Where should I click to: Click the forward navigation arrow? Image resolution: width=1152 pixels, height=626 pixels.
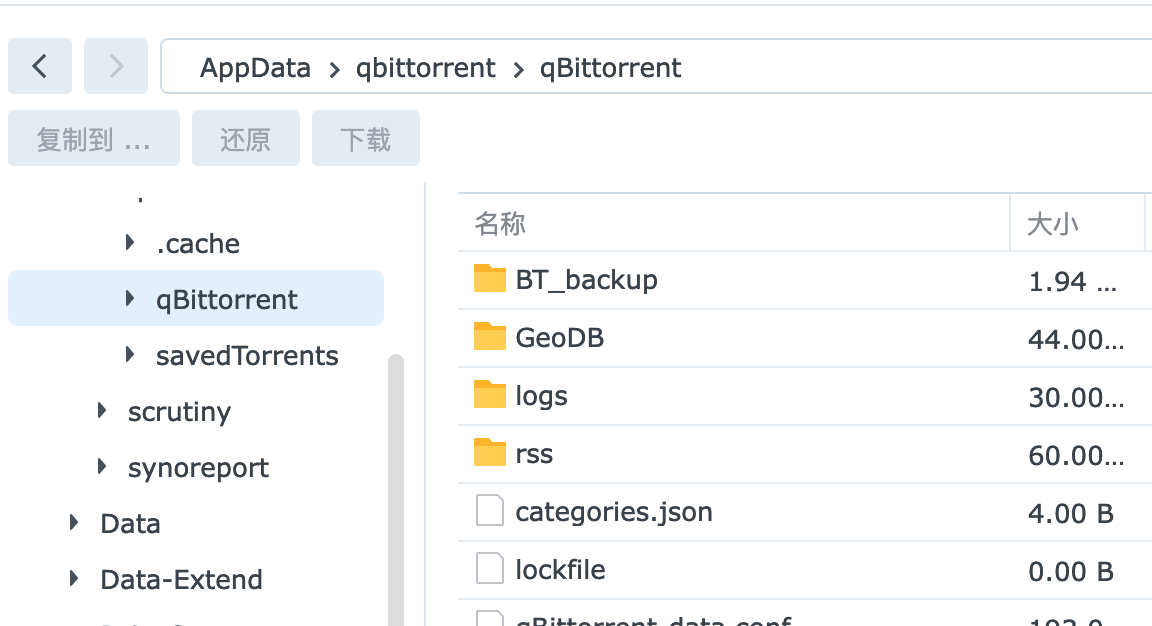pyautogui.click(x=116, y=66)
